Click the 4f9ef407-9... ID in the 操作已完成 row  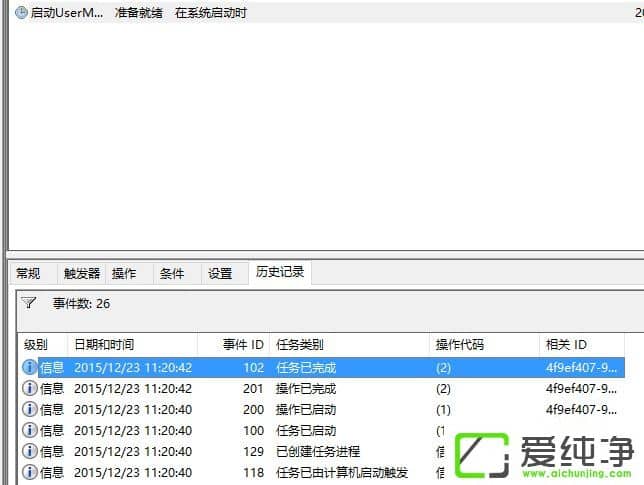click(x=581, y=388)
